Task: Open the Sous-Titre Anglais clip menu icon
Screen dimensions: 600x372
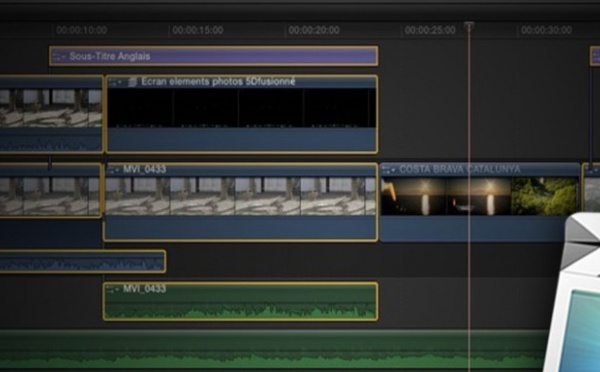Action: 59,57
